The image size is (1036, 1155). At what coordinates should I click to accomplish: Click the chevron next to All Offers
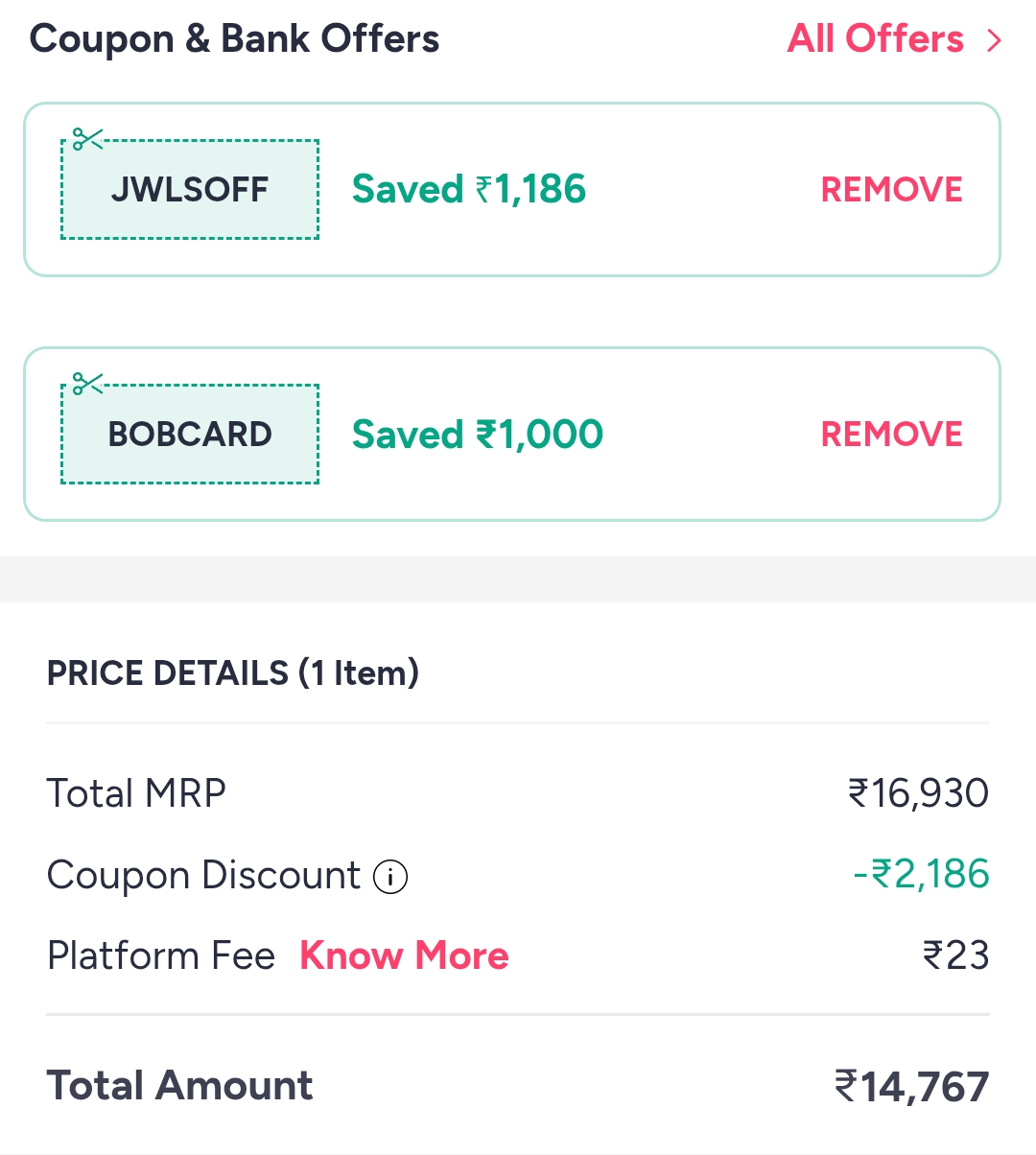[994, 40]
